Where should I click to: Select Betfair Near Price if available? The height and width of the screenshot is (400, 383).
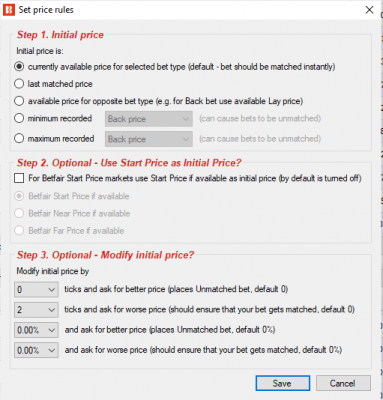(x=19, y=213)
